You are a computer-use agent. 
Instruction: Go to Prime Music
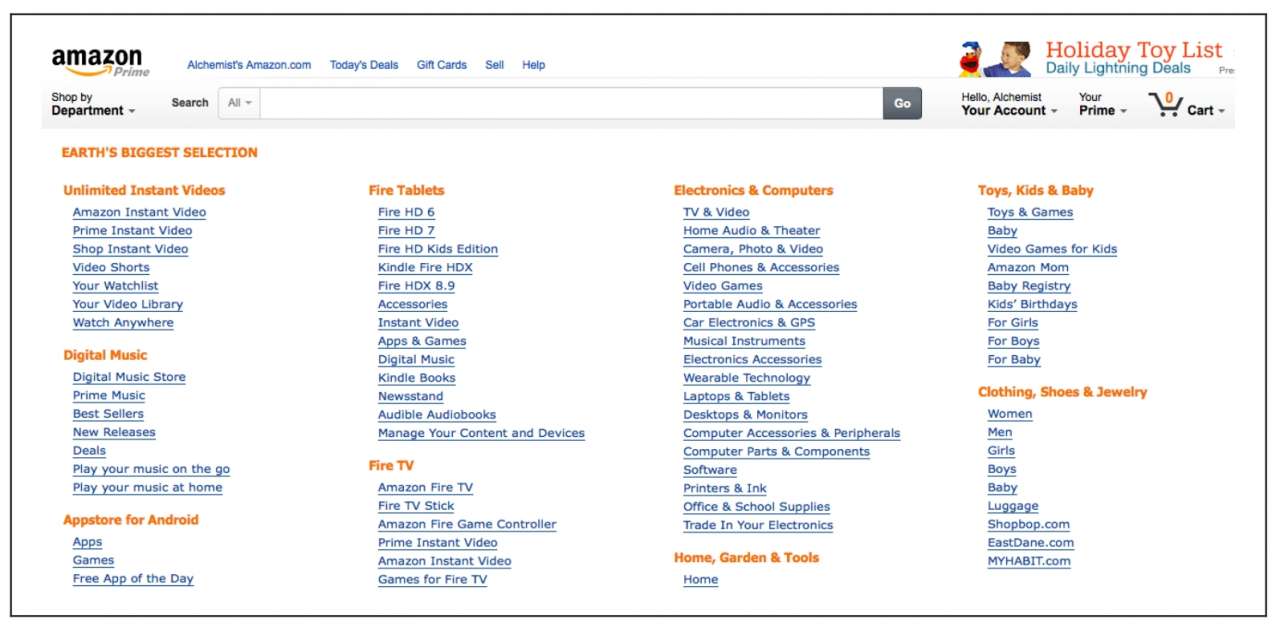(109, 396)
